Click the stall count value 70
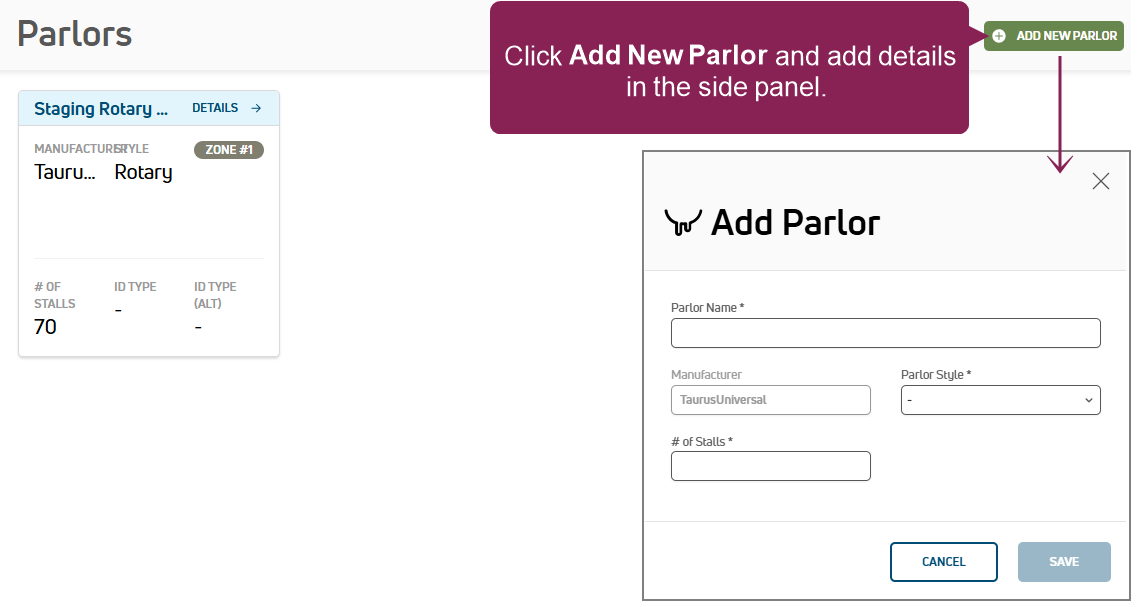Image resolution: width=1142 pixels, height=607 pixels. (x=45, y=327)
